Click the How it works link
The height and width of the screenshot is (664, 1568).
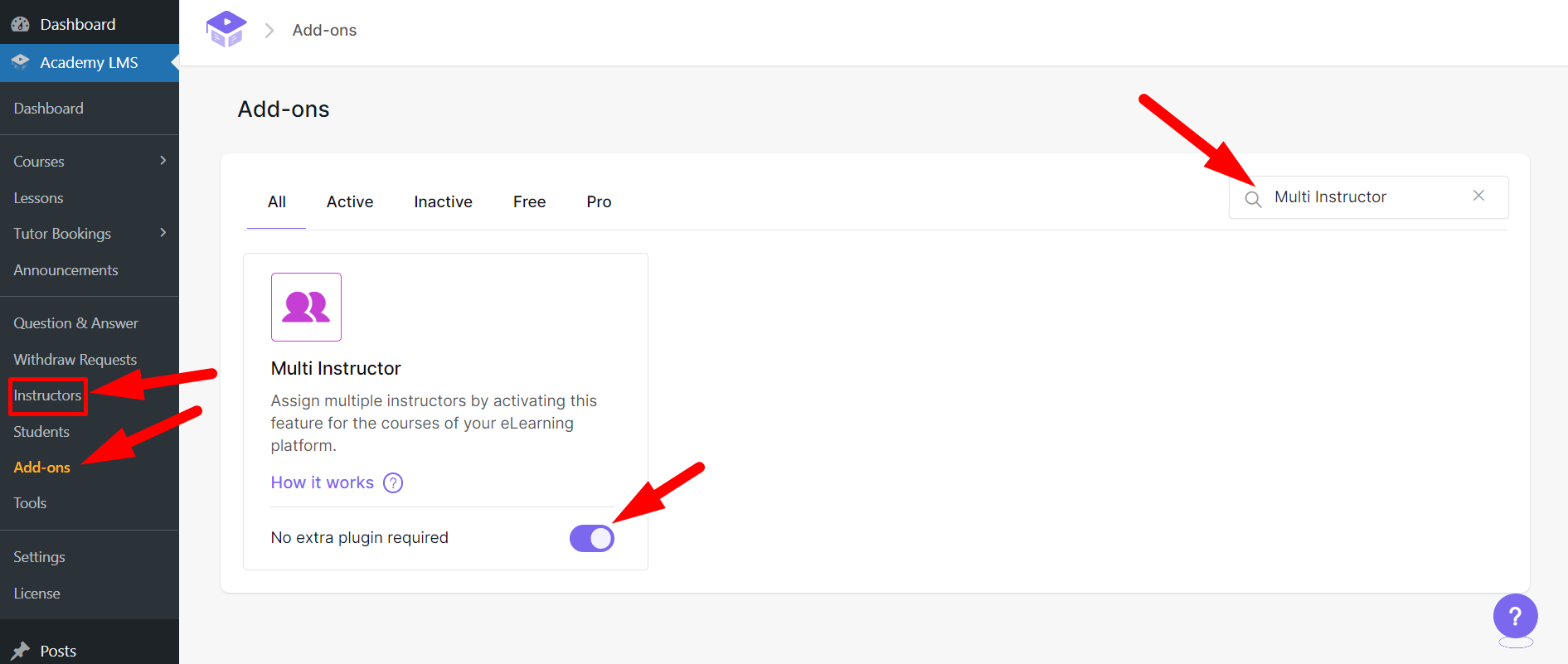pos(322,482)
